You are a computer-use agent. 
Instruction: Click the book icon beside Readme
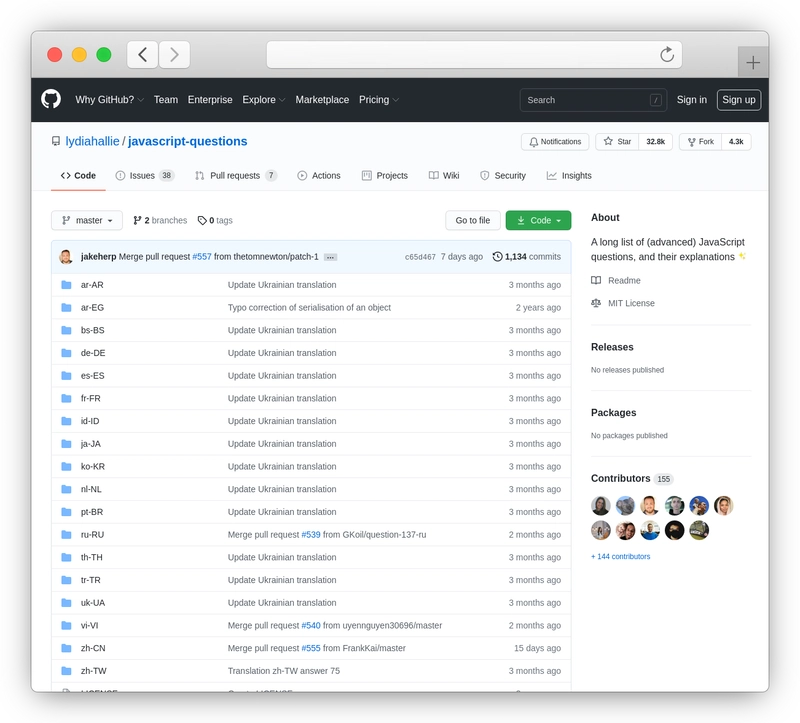point(596,280)
